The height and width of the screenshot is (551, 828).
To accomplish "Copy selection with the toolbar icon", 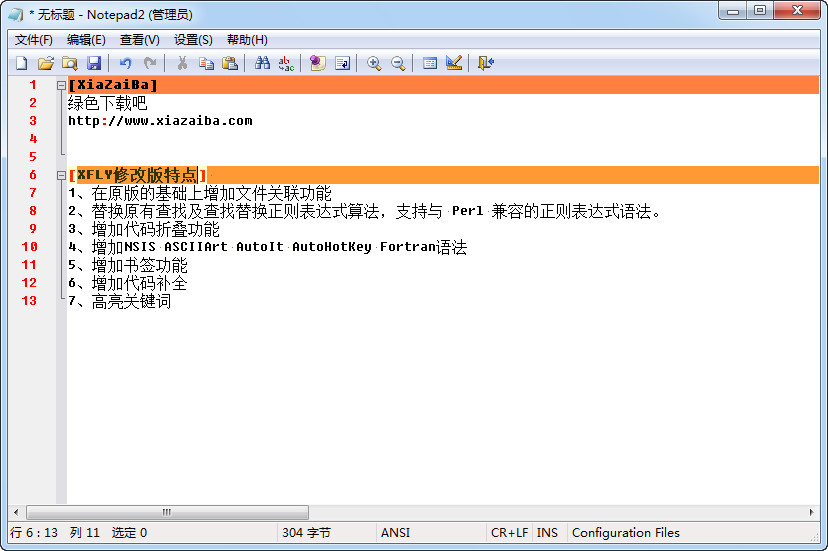I will [206, 63].
